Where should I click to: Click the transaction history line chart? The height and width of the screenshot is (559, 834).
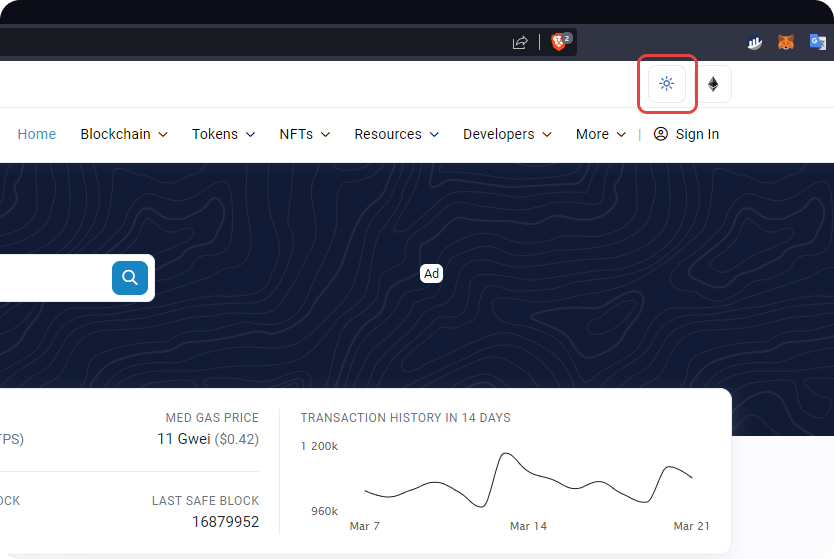pos(528,480)
